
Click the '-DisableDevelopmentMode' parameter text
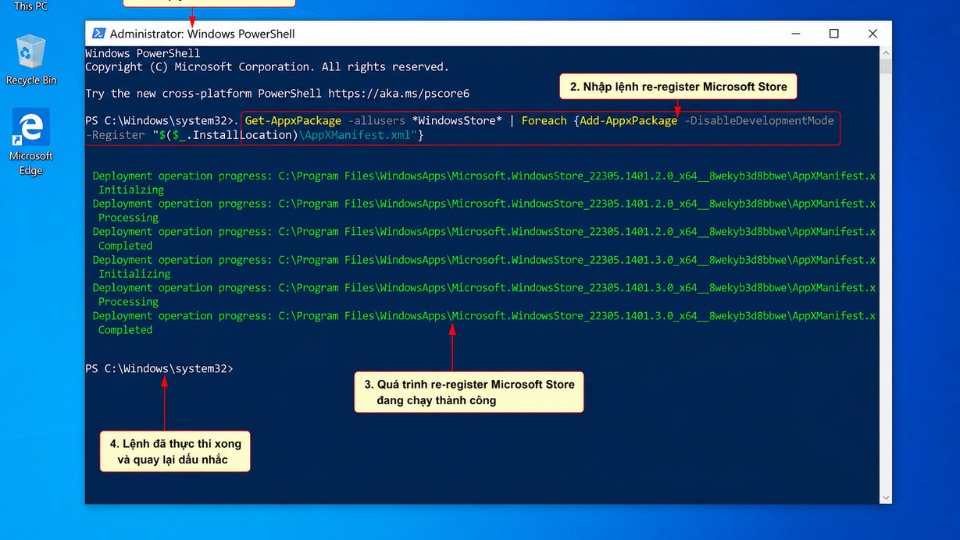coord(759,121)
